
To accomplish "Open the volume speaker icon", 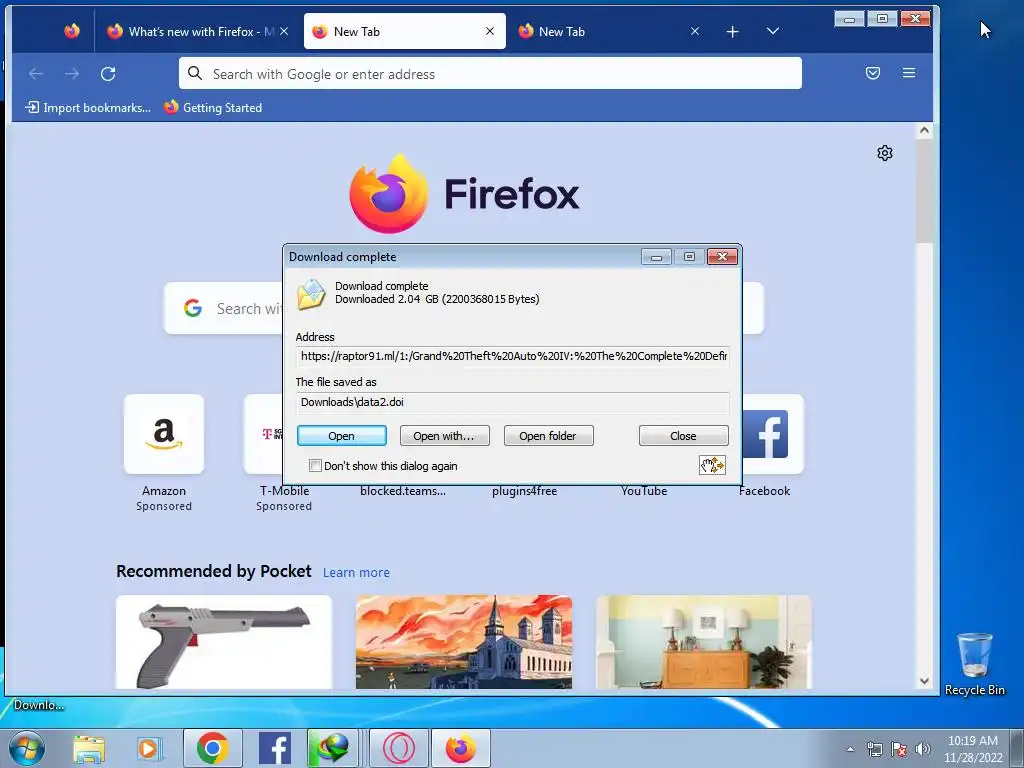I will [923, 749].
